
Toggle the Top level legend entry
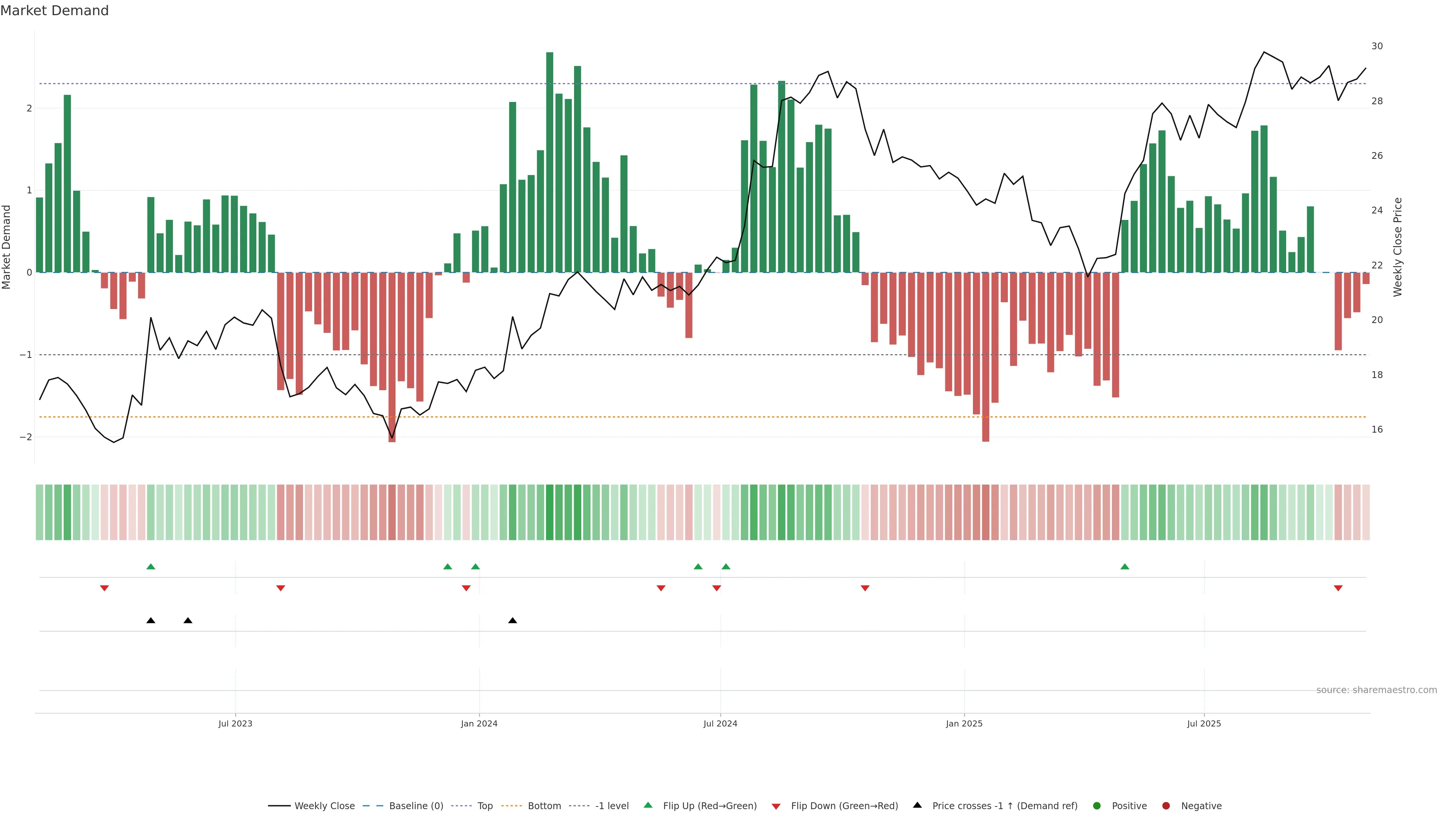pos(485,806)
